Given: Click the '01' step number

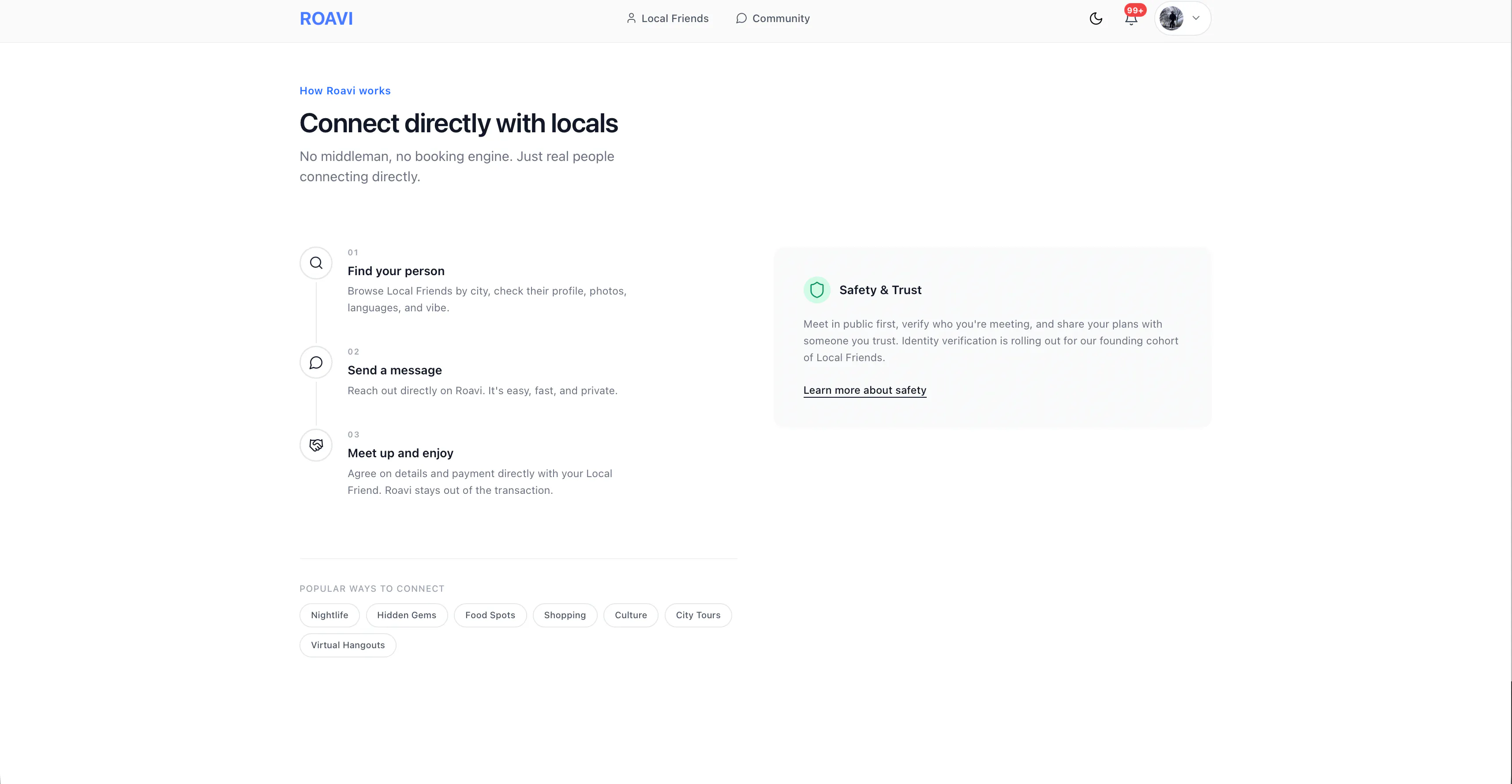Looking at the screenshot, I should [x=353, y=252].
